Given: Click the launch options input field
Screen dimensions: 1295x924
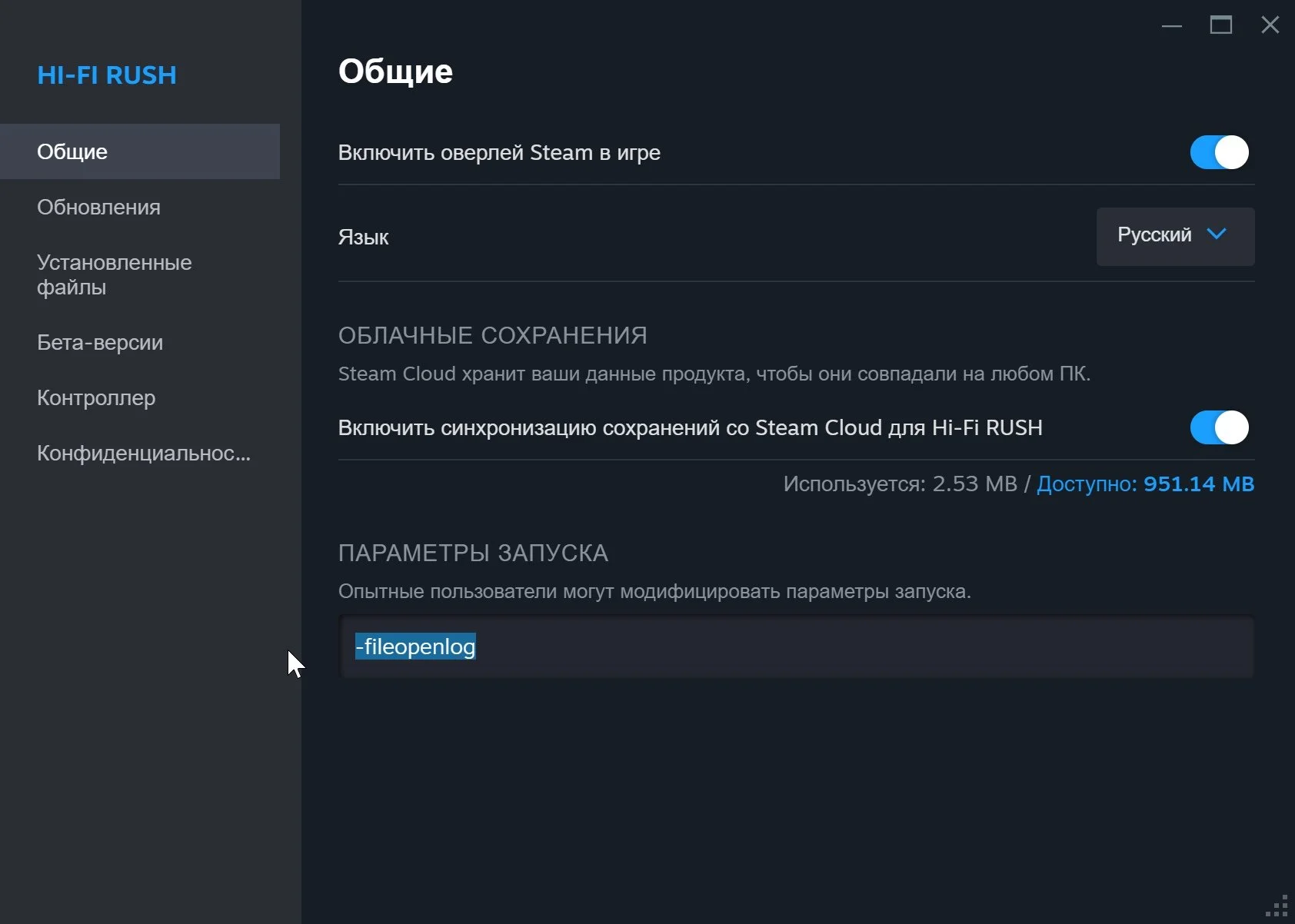Looking at the screenshot, I should (796, 646).
